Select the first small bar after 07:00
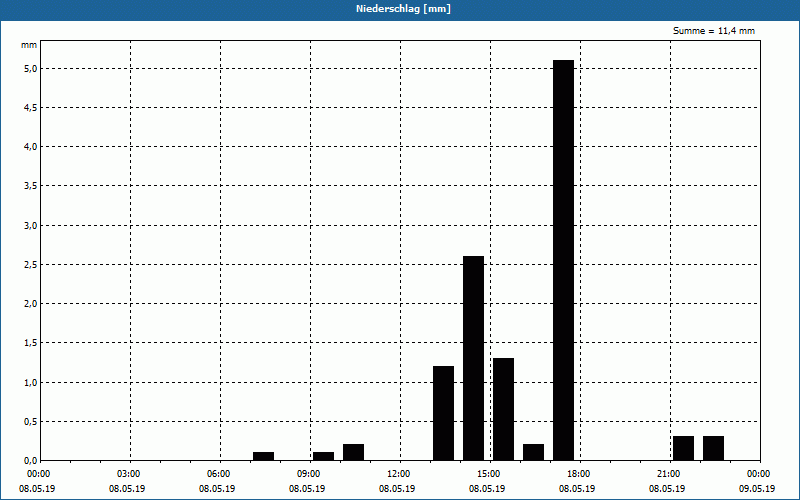This screenshot has height=500, width=800. [x=263, y=456]
